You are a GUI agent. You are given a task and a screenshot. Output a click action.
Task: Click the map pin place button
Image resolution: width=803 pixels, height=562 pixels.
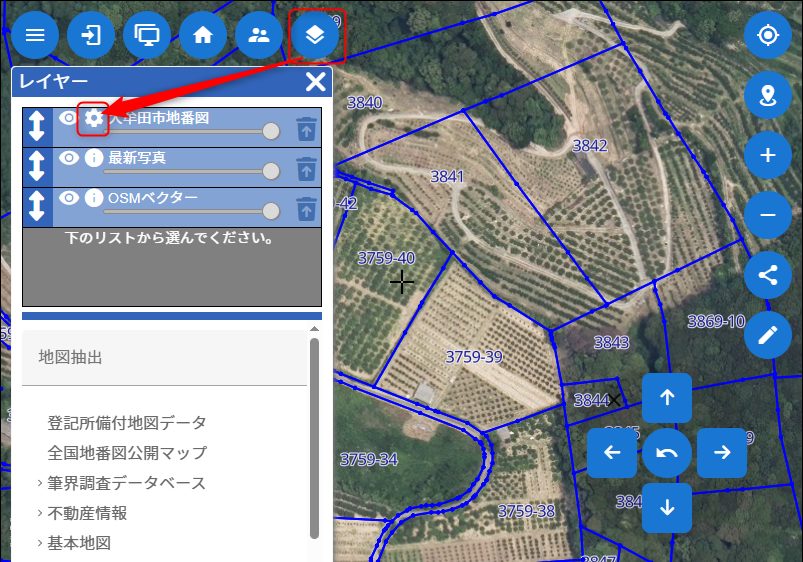click(768, 95)
